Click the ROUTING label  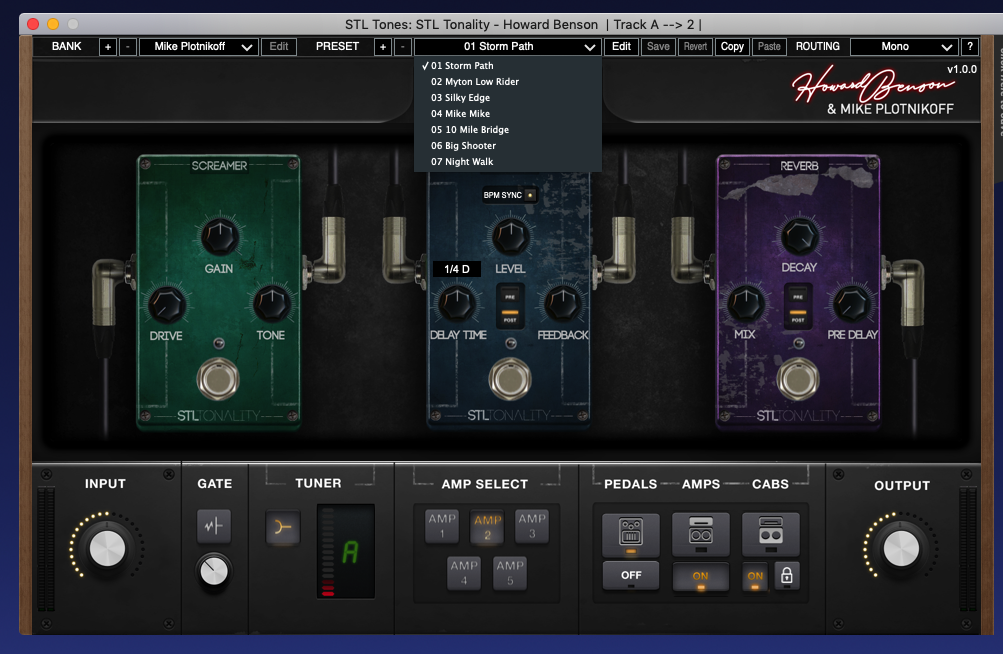point(817,46)
